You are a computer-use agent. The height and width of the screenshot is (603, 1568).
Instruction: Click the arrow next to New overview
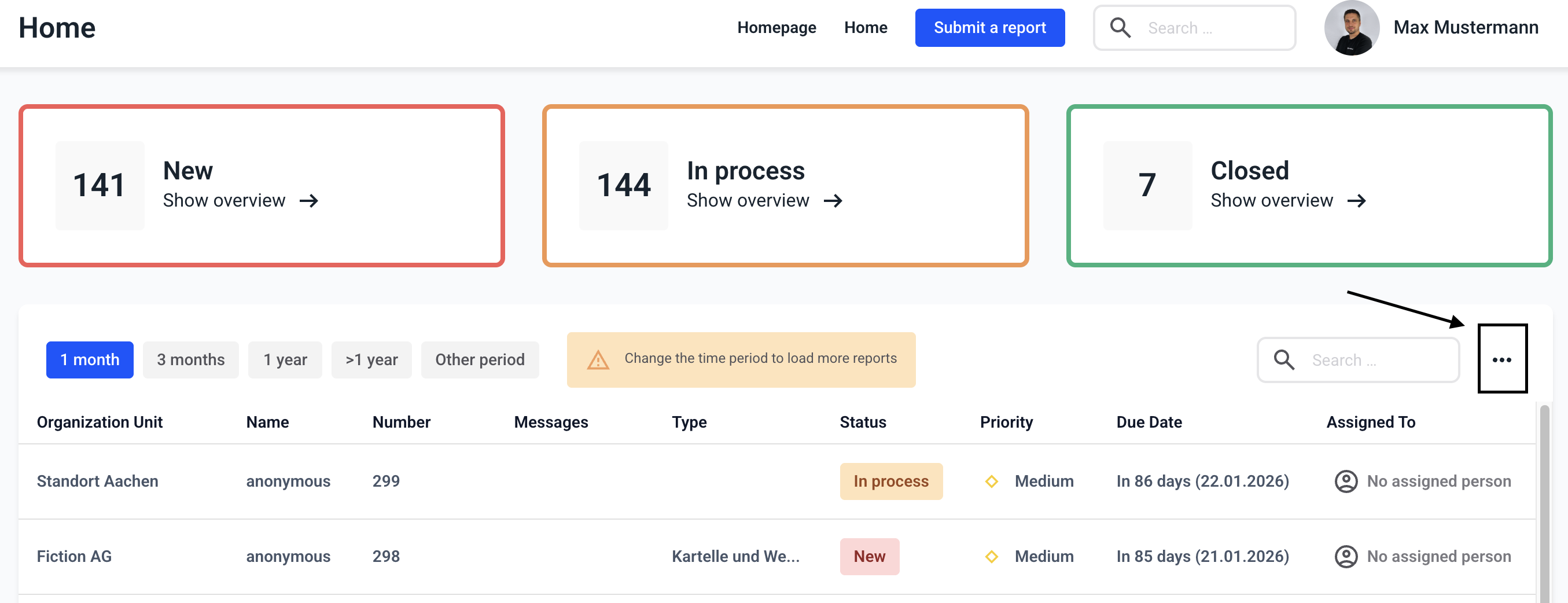click(309, 201)
